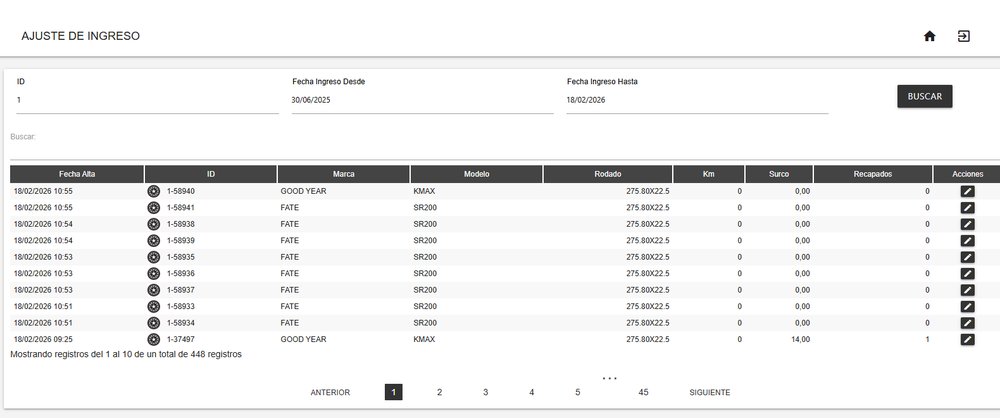Select the tire icon of 1-58939
This screenshot has height=418, width=1000.
point(153,241)
